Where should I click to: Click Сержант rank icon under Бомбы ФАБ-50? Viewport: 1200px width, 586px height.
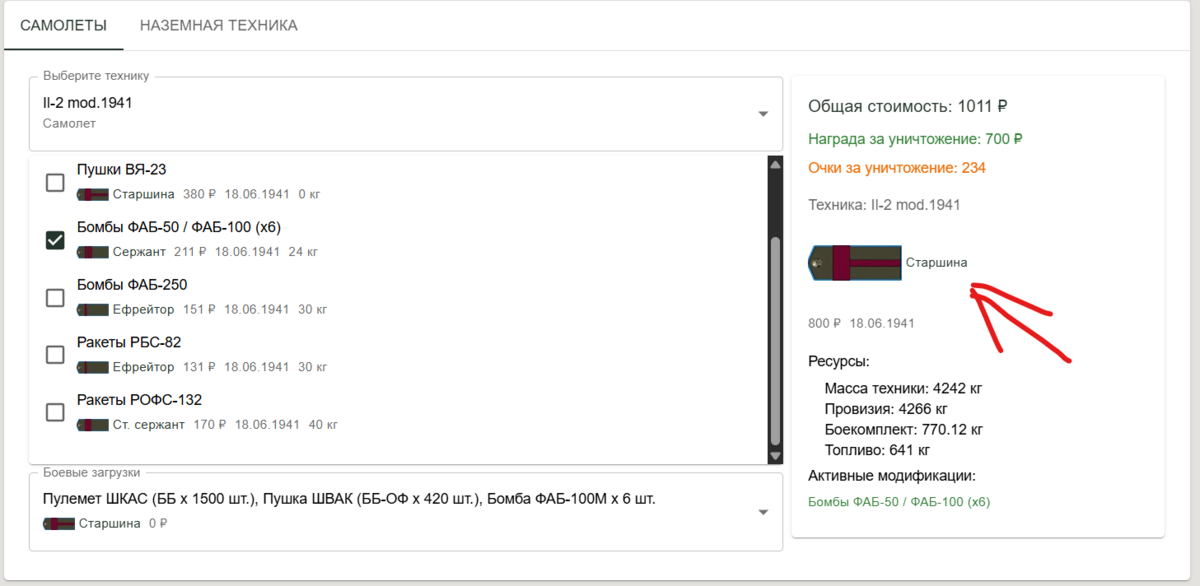[x=93, y=252]
